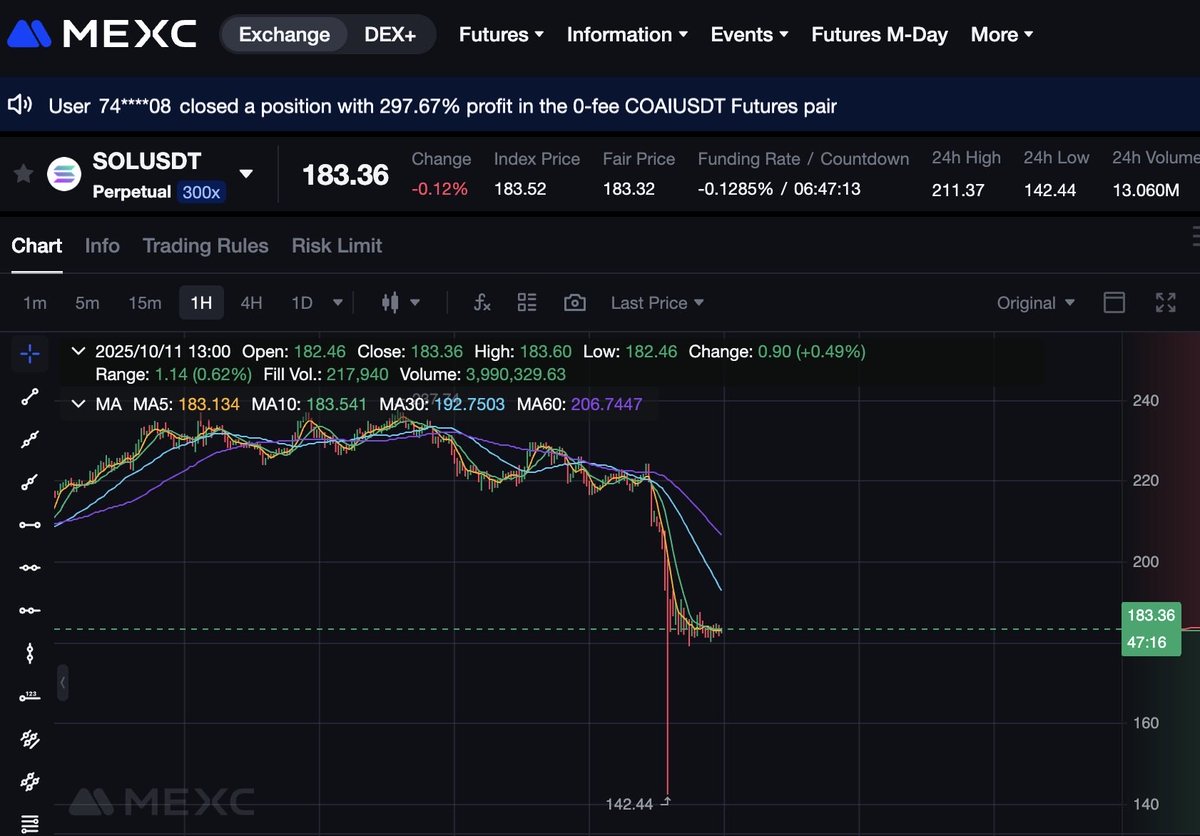Enter fullscreen chart mode

pyautogui.click(x=1166, y=302)
